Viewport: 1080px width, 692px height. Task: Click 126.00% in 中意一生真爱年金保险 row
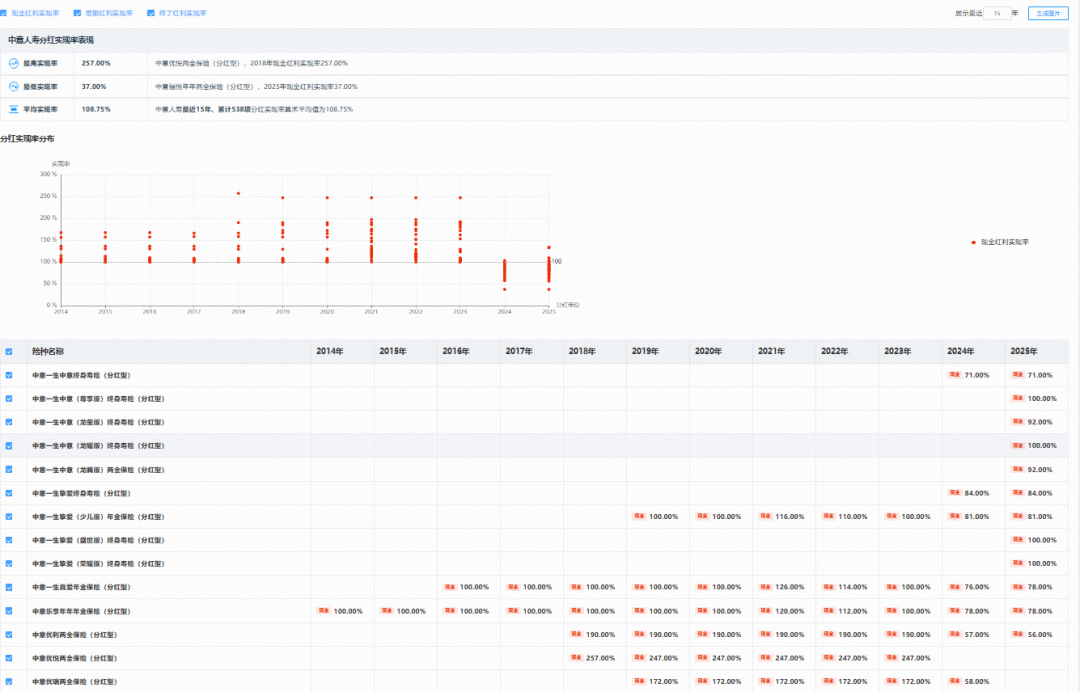[789, 587]
